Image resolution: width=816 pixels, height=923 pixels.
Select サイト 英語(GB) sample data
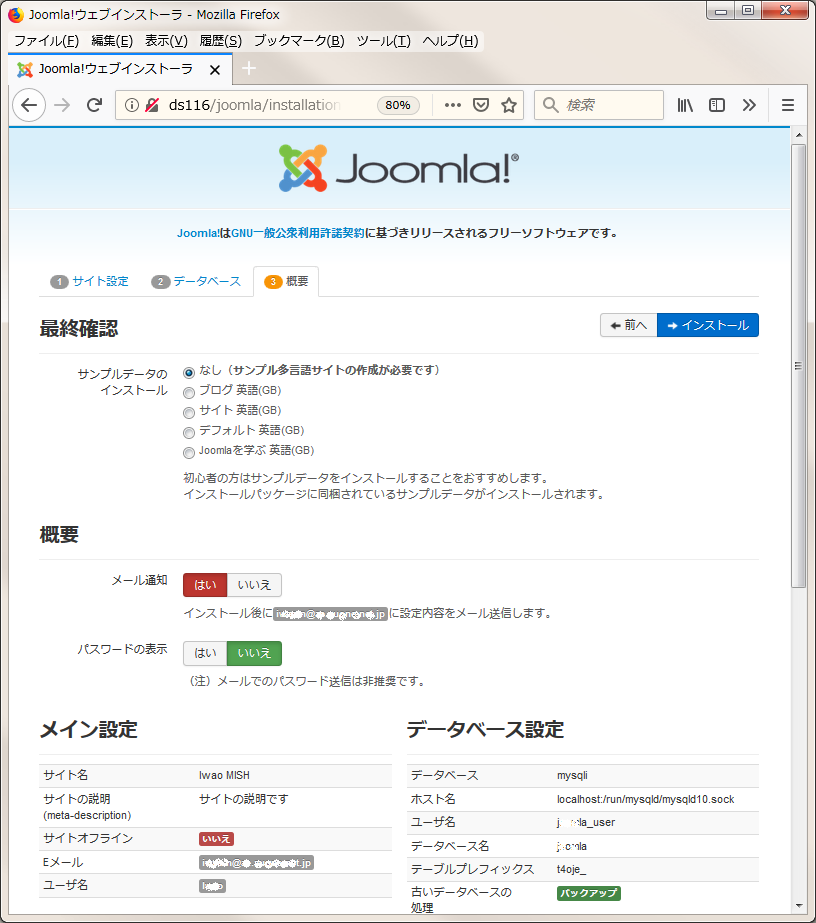point(189,413)
